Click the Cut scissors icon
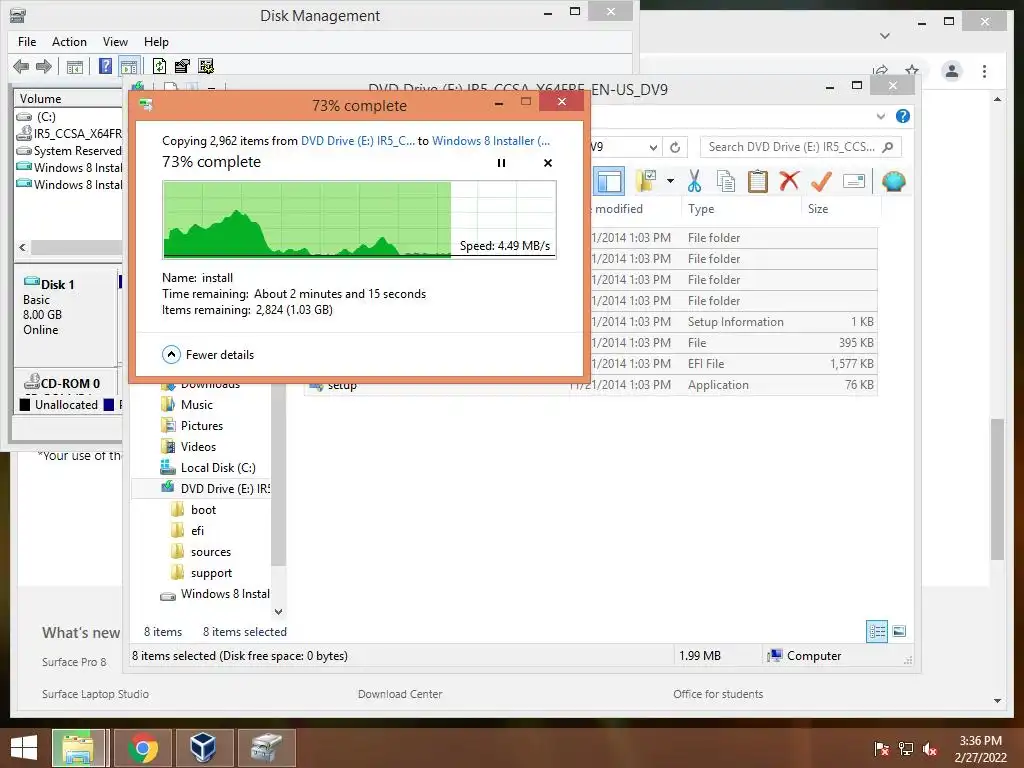This screenshot has width=1024, height=768. click(694, 181)
